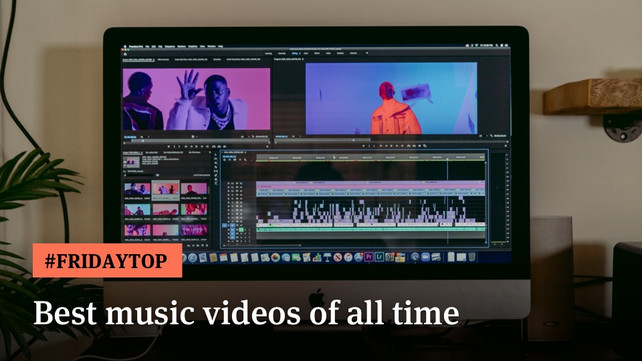This screenshot has width=642, height=361.
Task: Open the Trash in the dock
Action: coord(472,257)
